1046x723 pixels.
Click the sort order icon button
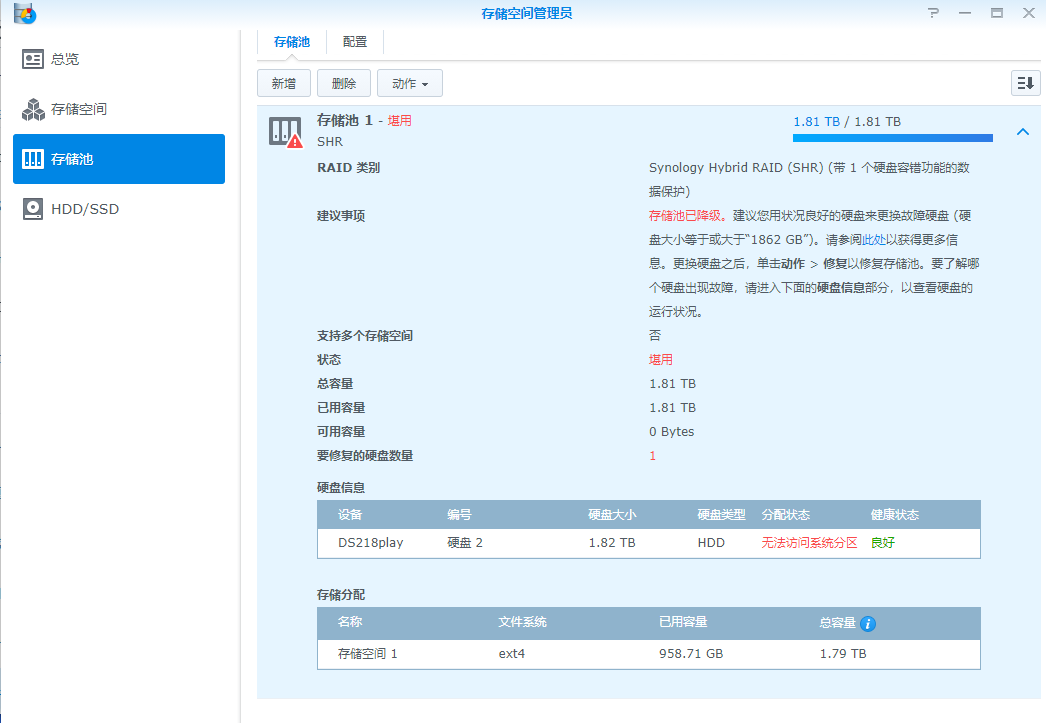(1025, 83)
